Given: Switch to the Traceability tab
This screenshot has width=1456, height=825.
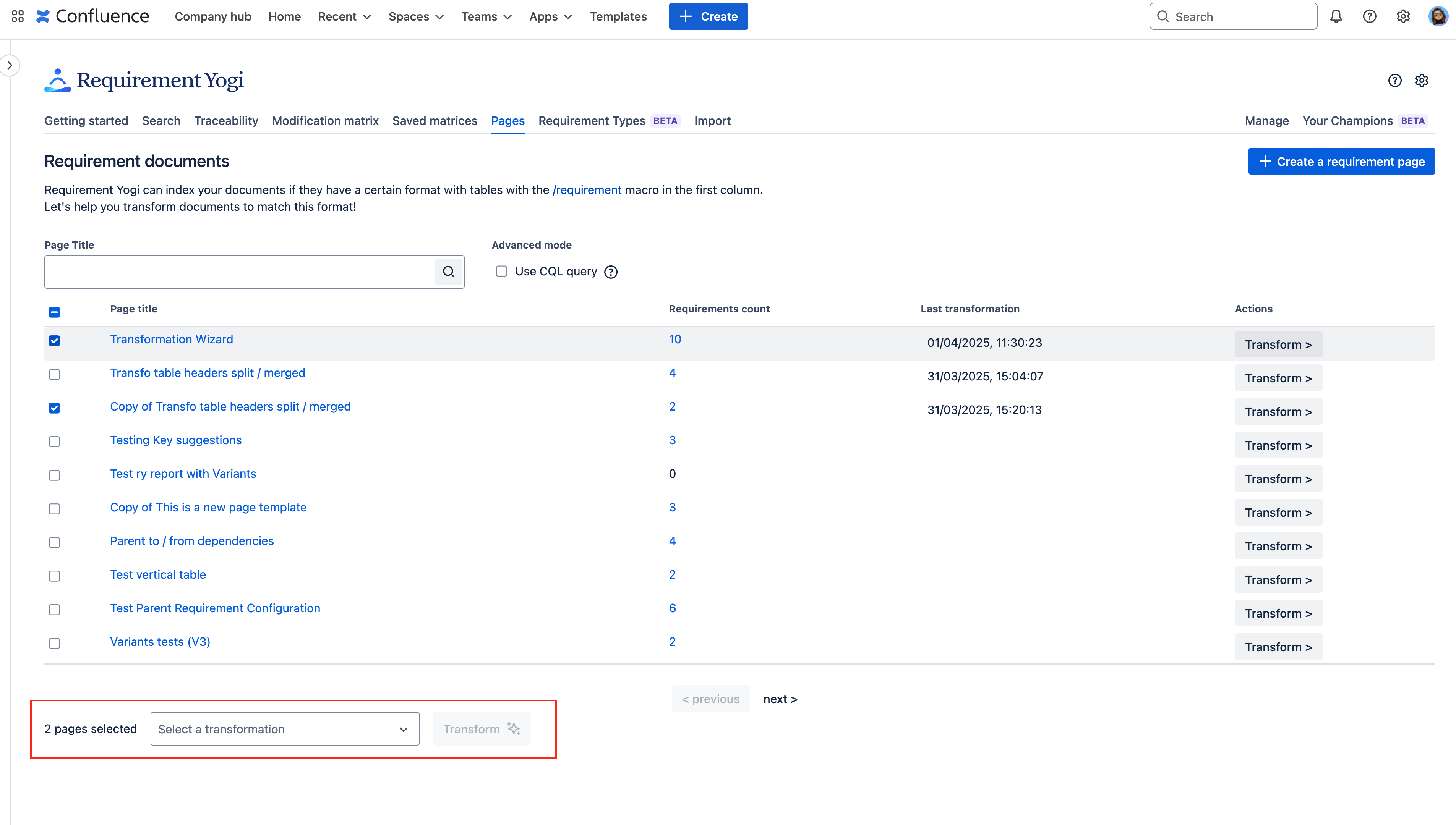Looking at the screenshot, I should [226, 121].
